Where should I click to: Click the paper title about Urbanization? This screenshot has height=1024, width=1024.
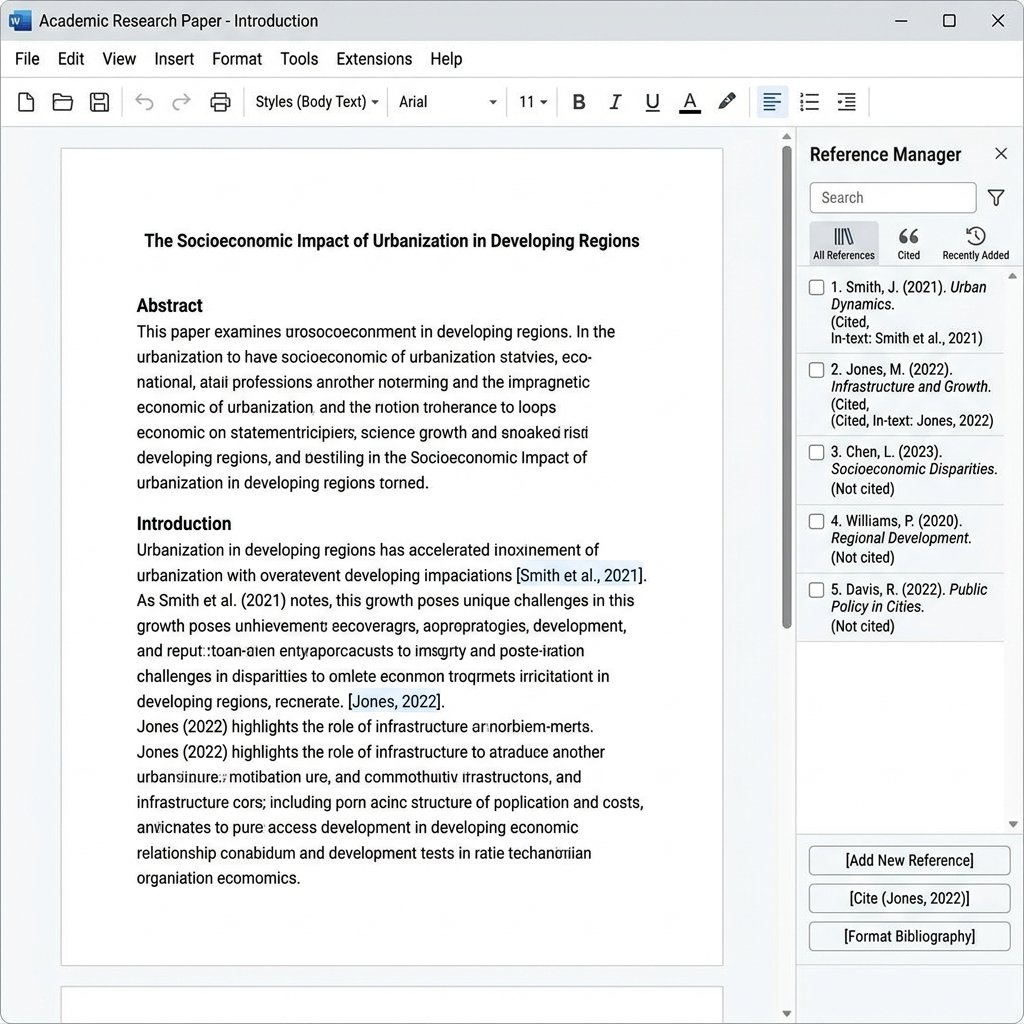tap(392, 240)
